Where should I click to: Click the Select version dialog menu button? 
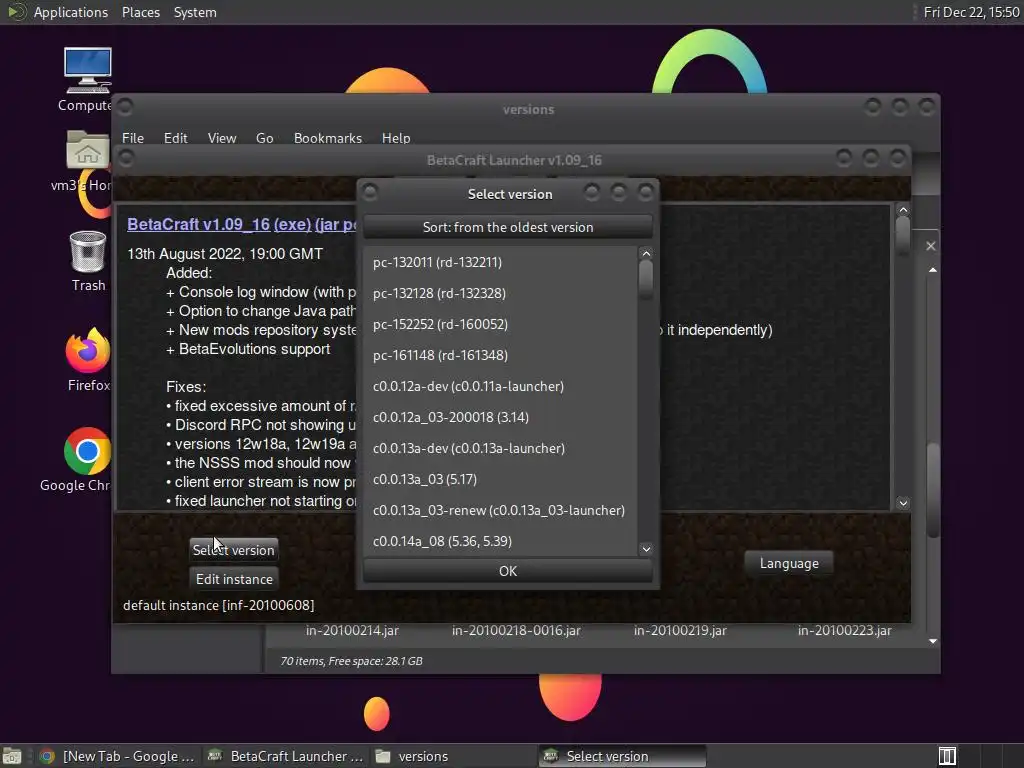tap(370, 193)
